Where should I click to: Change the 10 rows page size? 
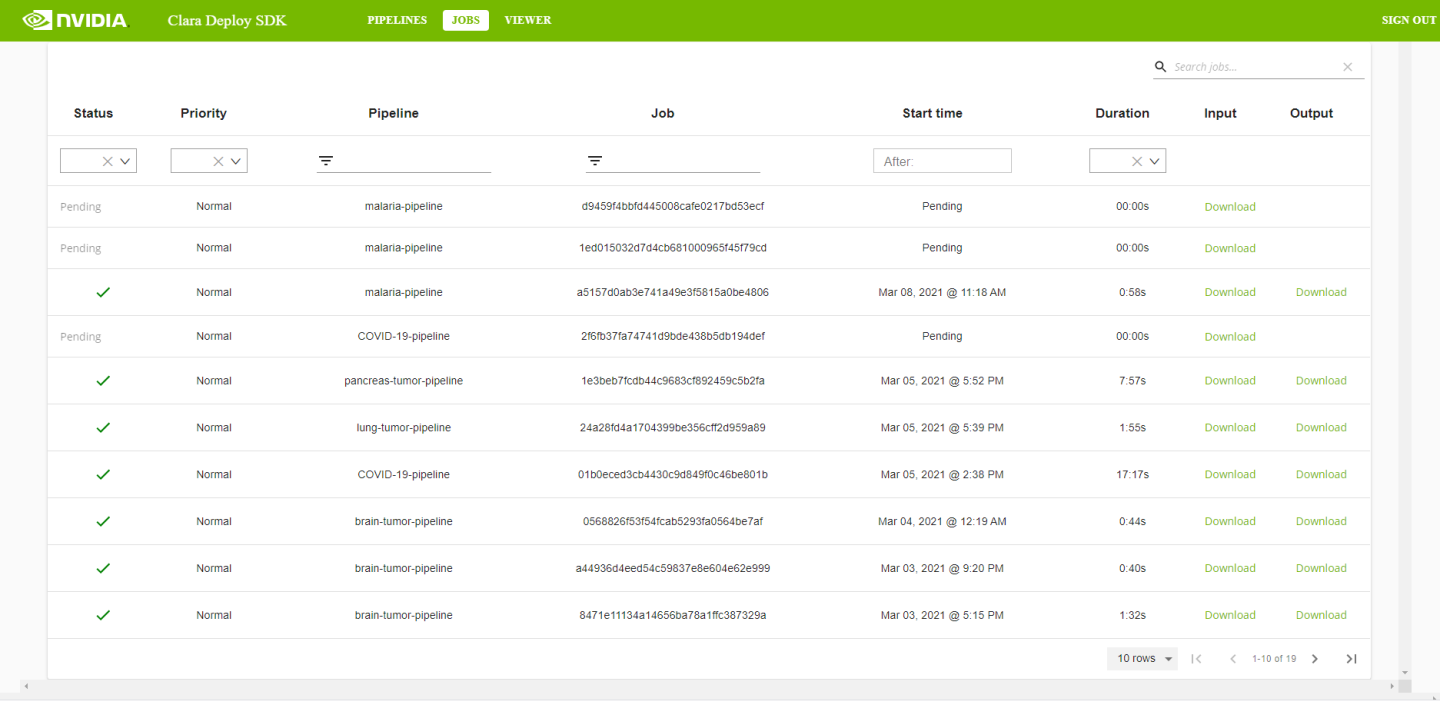[1143, 659]
